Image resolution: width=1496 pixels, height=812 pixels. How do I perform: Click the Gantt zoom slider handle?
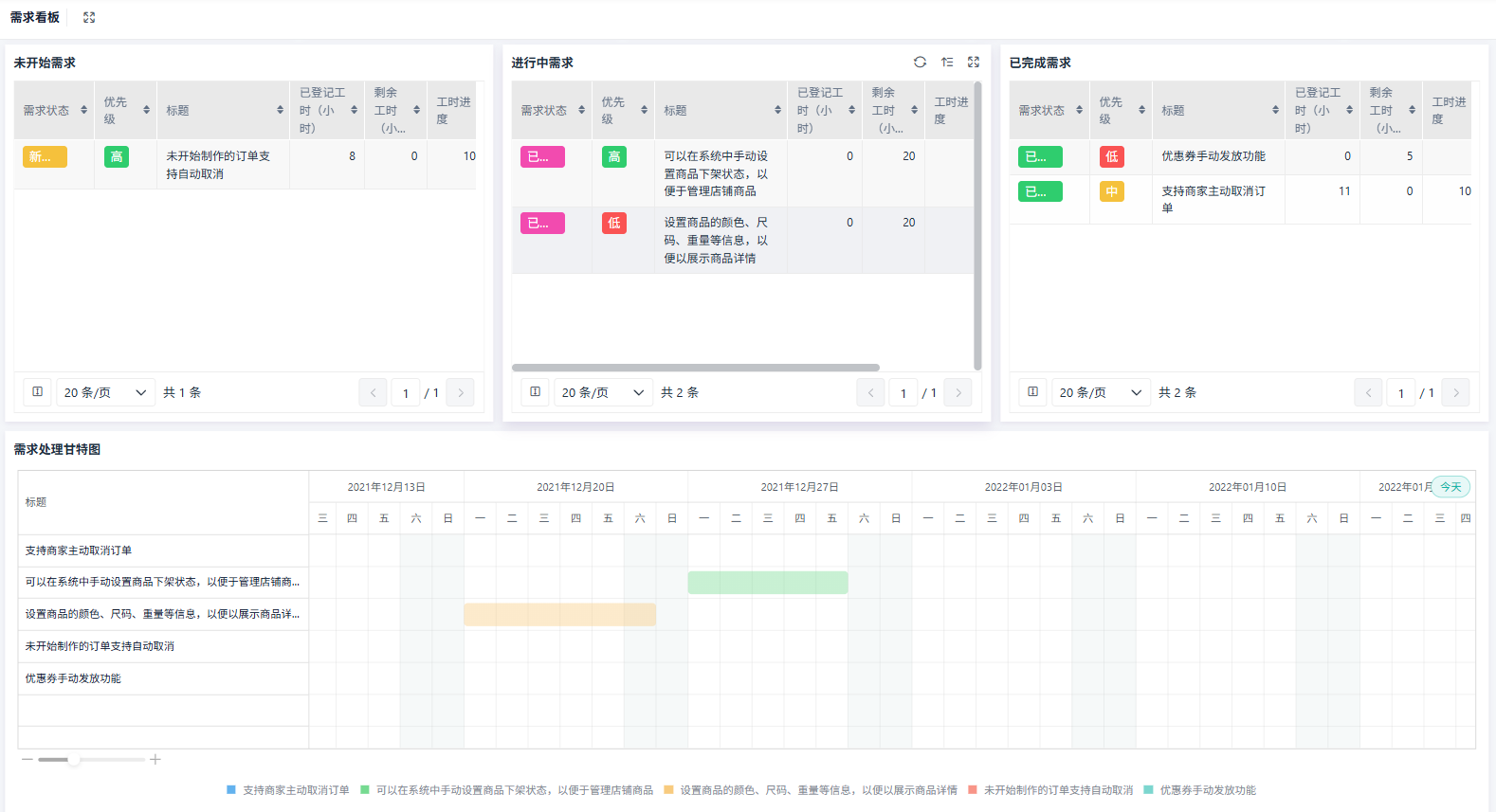pos(74,759)
